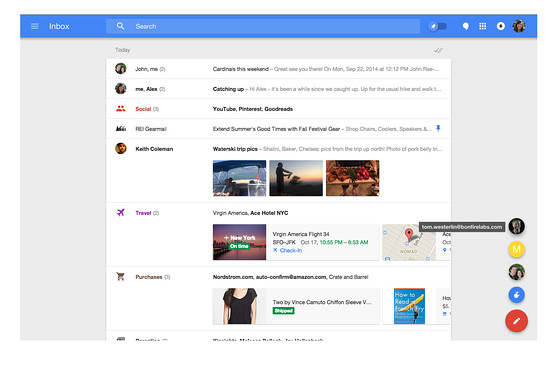This screenshot has height=369, width=553.
Task: Open the Catching up email
Action: click(x=278, y=89)
